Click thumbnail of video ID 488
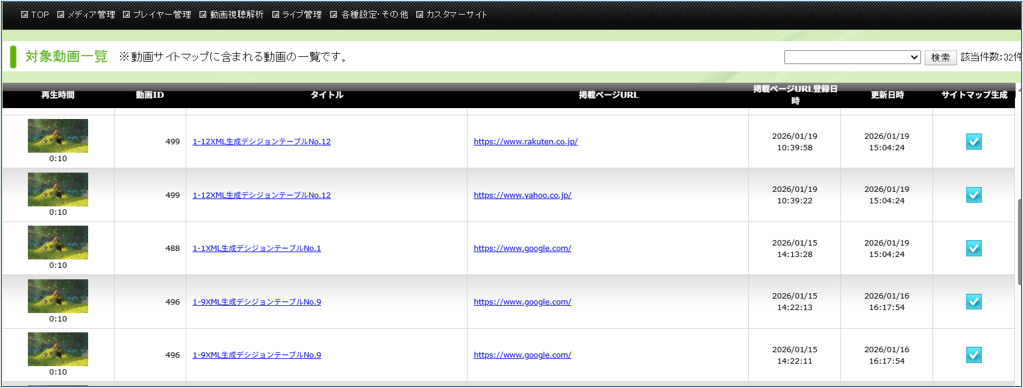1023x388 pixels. (58, 243)
